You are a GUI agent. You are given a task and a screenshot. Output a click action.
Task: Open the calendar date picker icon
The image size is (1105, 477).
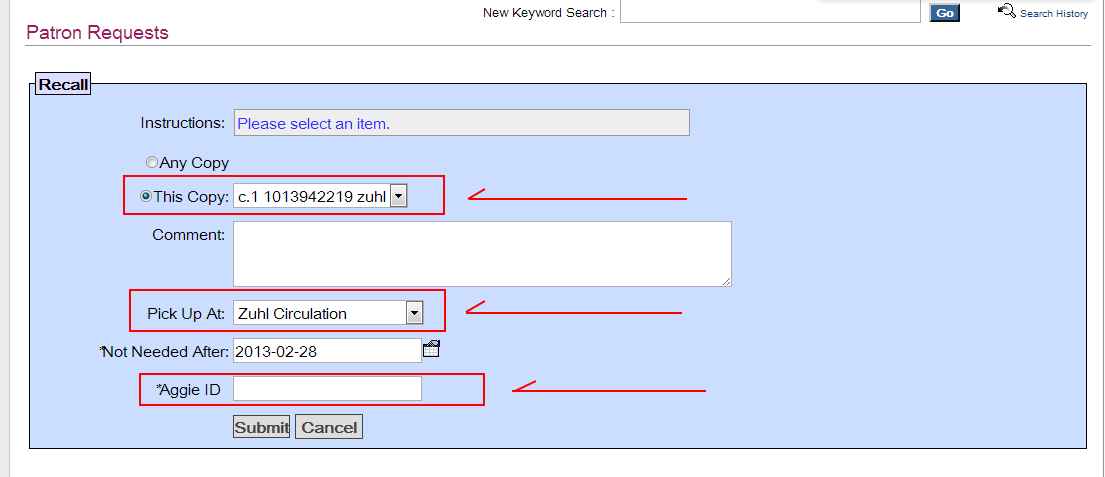(431, 348)
